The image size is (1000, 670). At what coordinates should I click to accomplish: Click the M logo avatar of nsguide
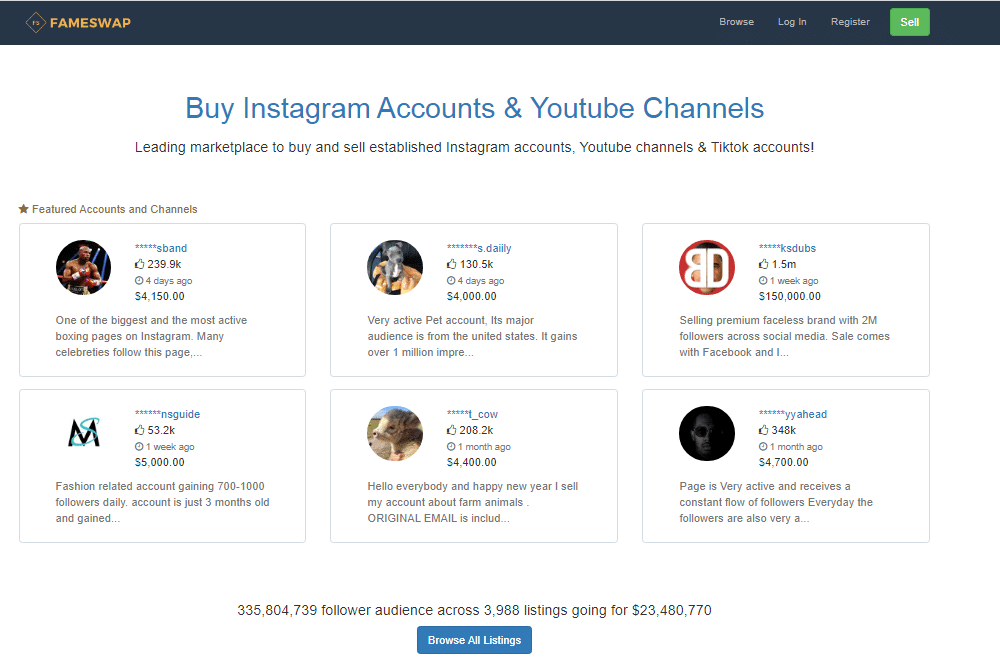click(84, 433)
